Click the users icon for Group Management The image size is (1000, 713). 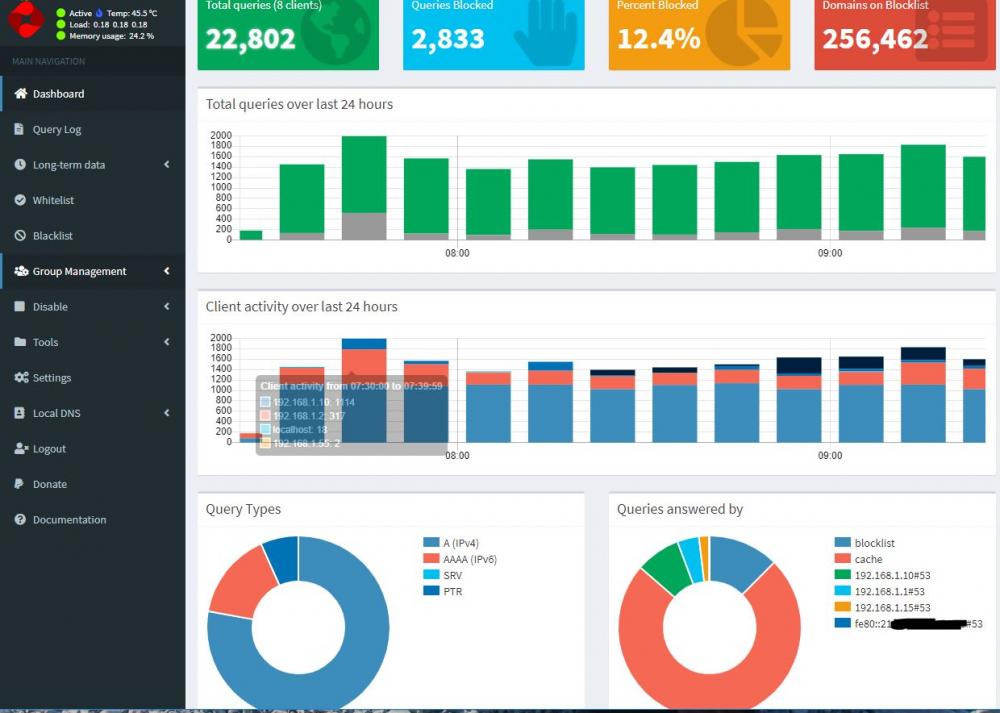(x=21, y=271)
